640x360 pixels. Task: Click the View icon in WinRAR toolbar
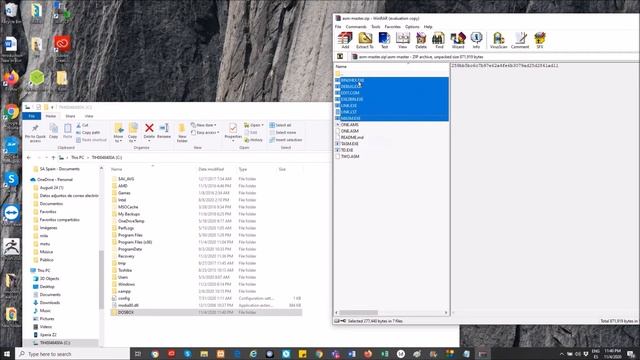coord(402,40)
